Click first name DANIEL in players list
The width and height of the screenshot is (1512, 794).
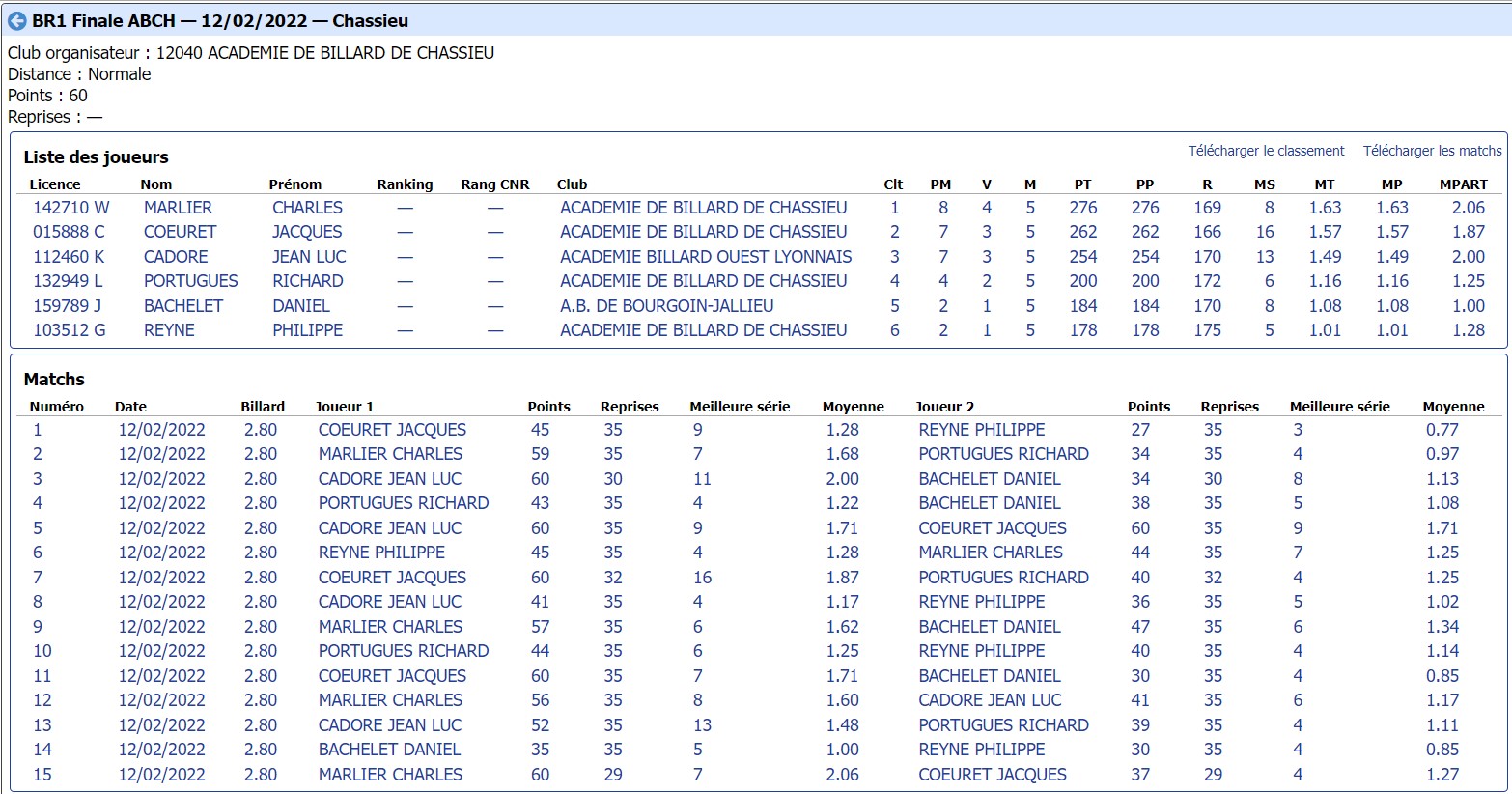(301, 306)
